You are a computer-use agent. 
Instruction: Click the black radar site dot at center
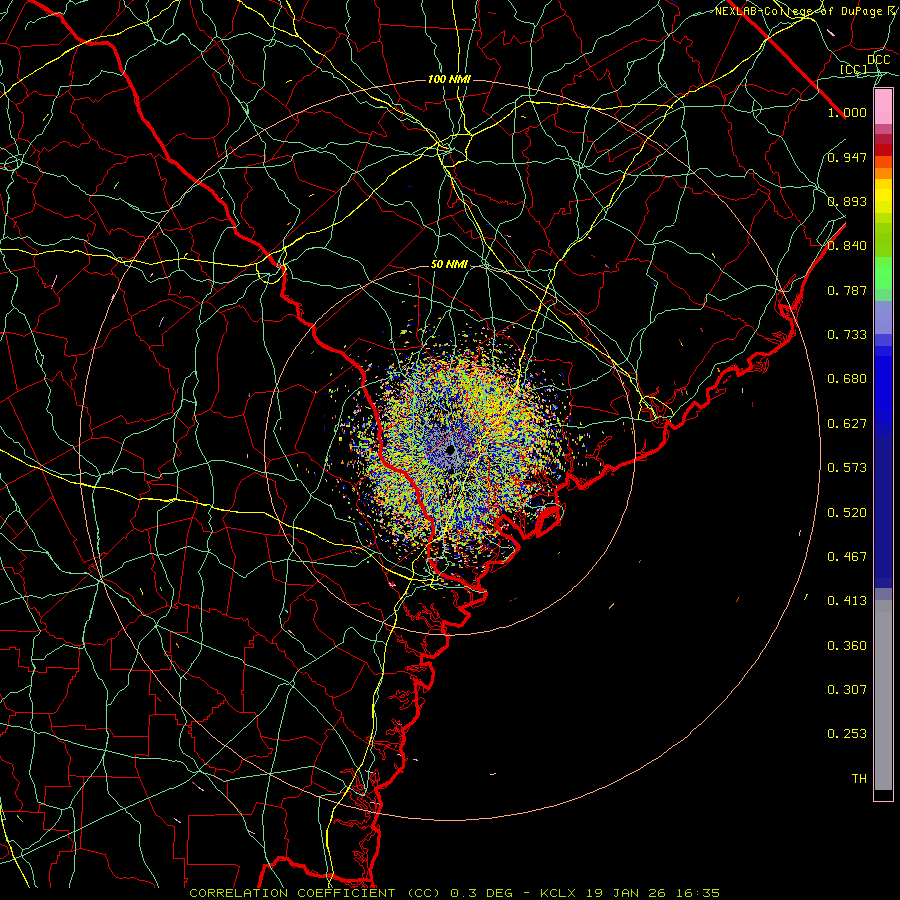pos(451,449)
